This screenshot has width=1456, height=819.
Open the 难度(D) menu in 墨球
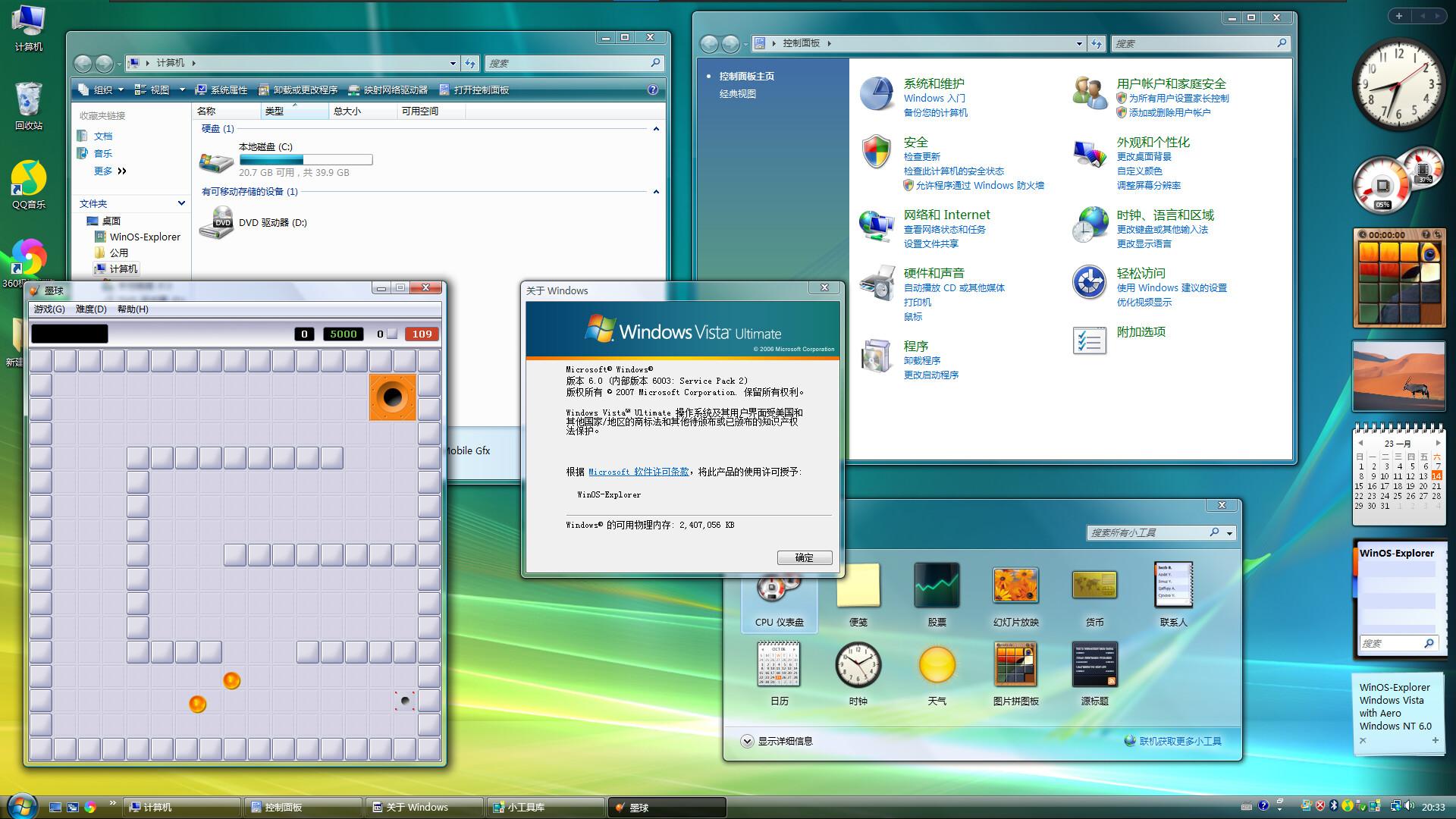tap(91, 309)
